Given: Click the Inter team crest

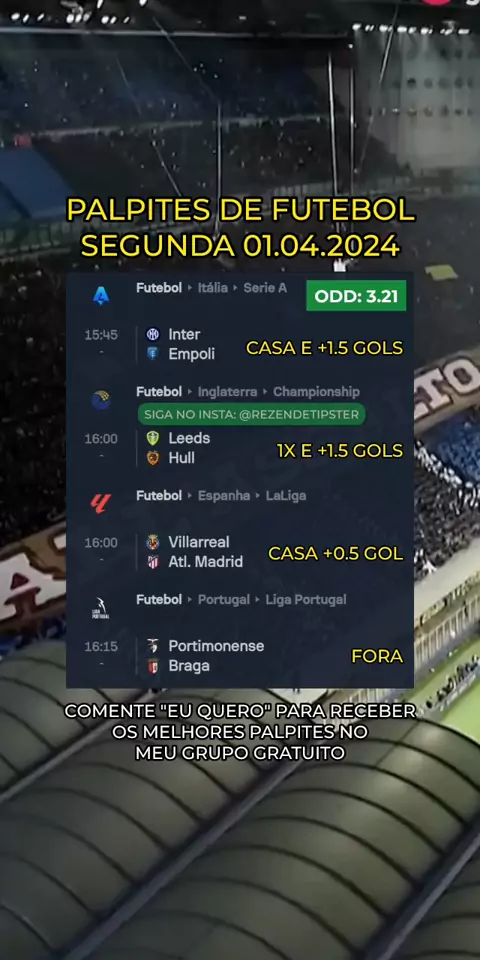Looking at the screenshot, I should tap(152, 334).
